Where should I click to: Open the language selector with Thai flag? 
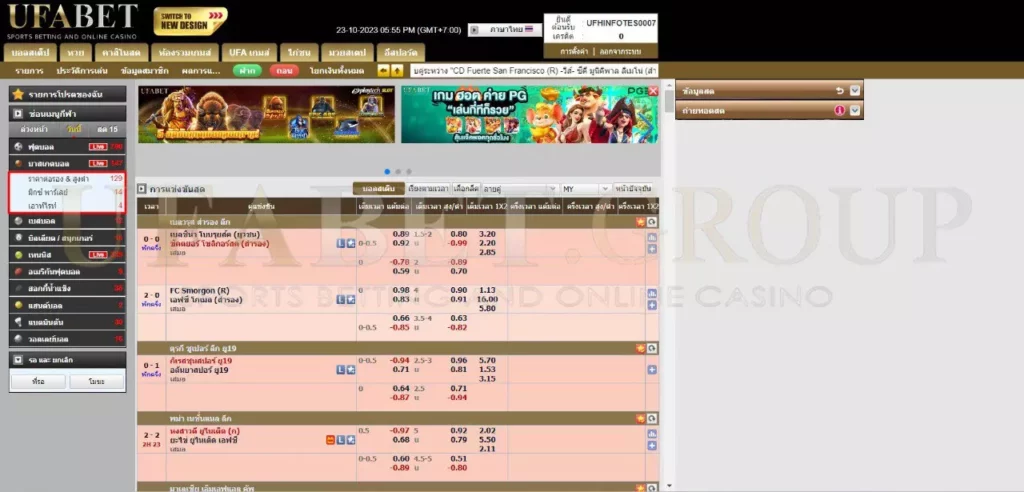point(510,30)
